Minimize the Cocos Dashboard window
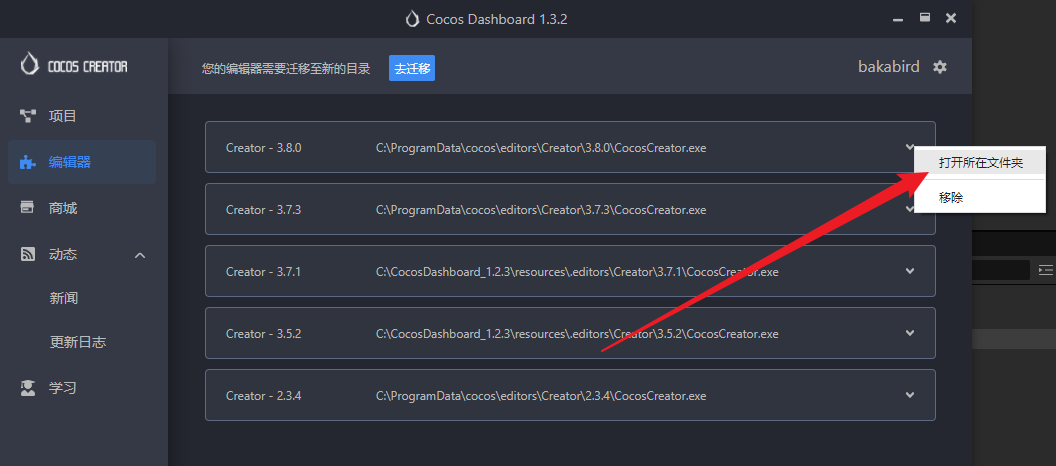This screenshot has width=1056, height=466. click(898, 20)
